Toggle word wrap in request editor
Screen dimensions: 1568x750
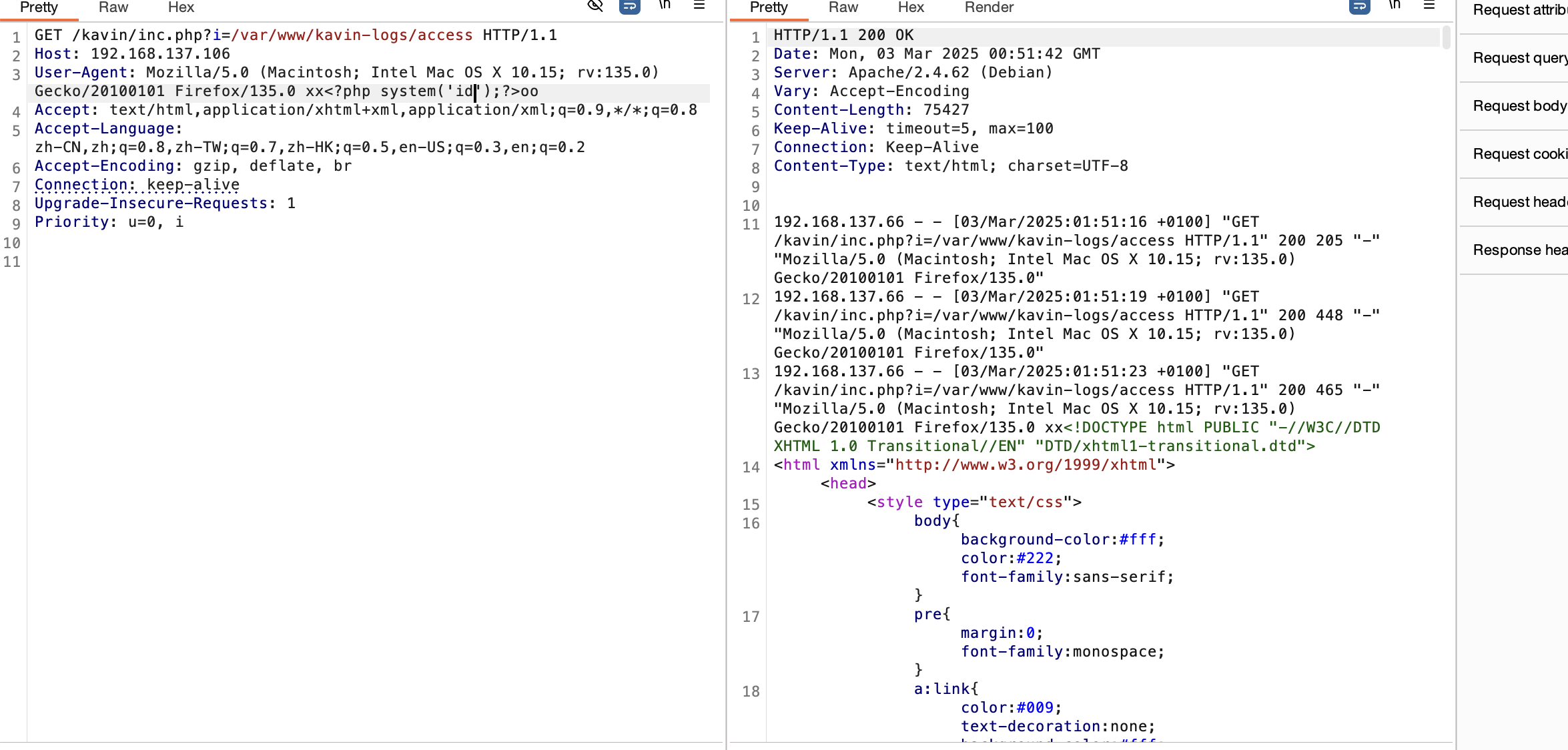[629, 6]
